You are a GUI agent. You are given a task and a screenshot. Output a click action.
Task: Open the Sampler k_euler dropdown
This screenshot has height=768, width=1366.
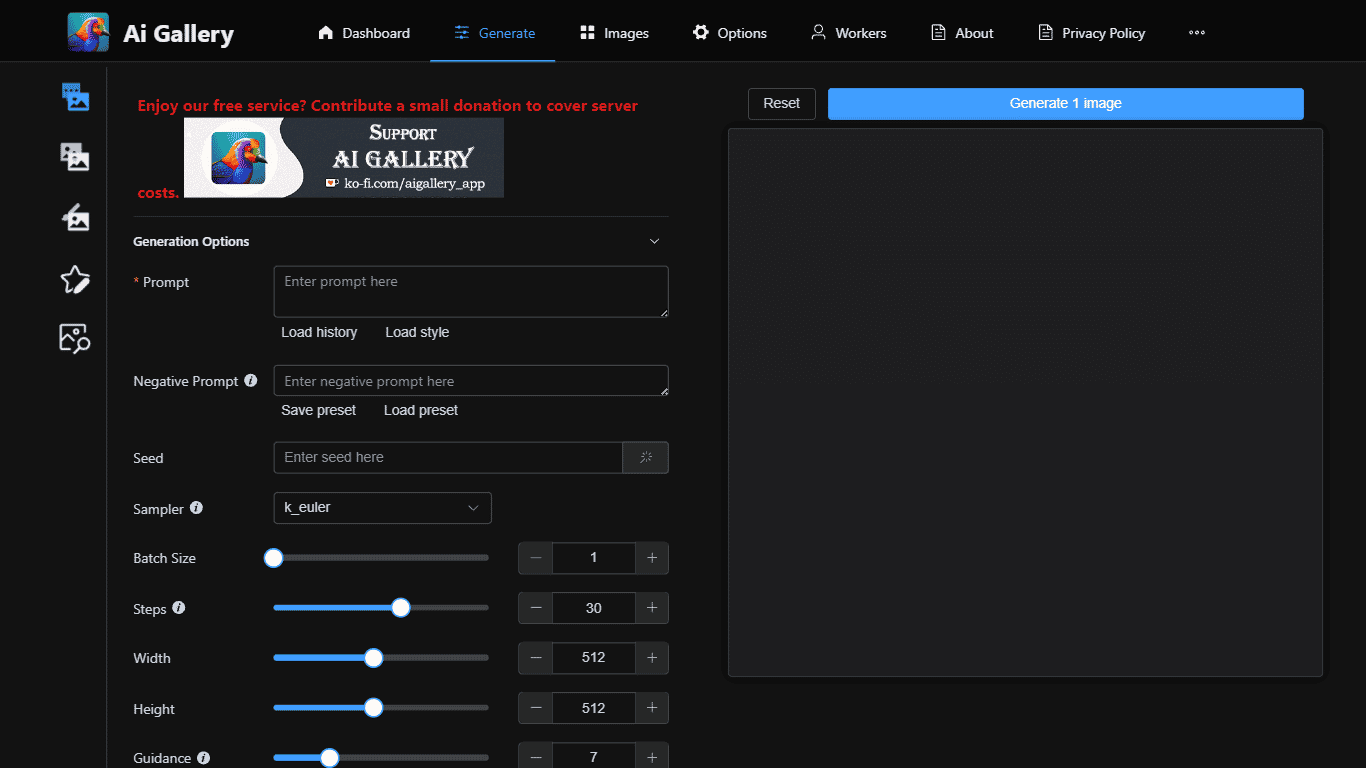point(382,508)
